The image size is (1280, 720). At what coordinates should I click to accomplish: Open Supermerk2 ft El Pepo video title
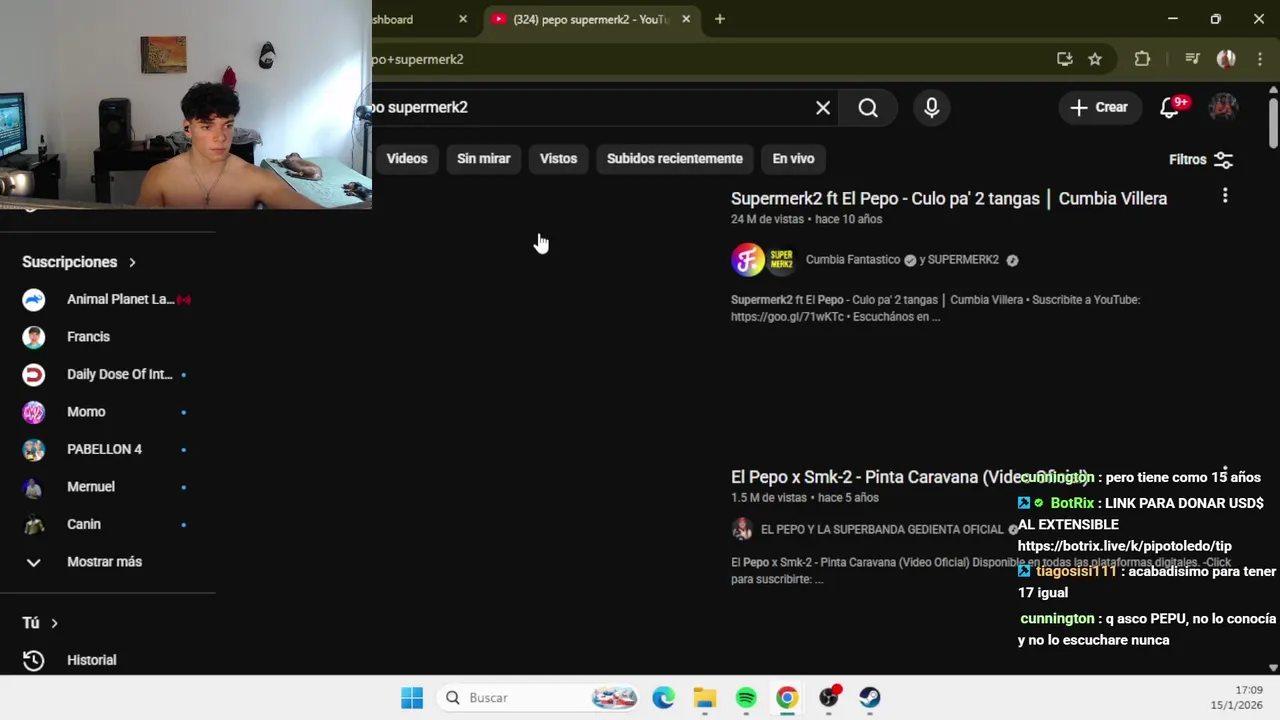pyautogui.click(x=949, y=199)
